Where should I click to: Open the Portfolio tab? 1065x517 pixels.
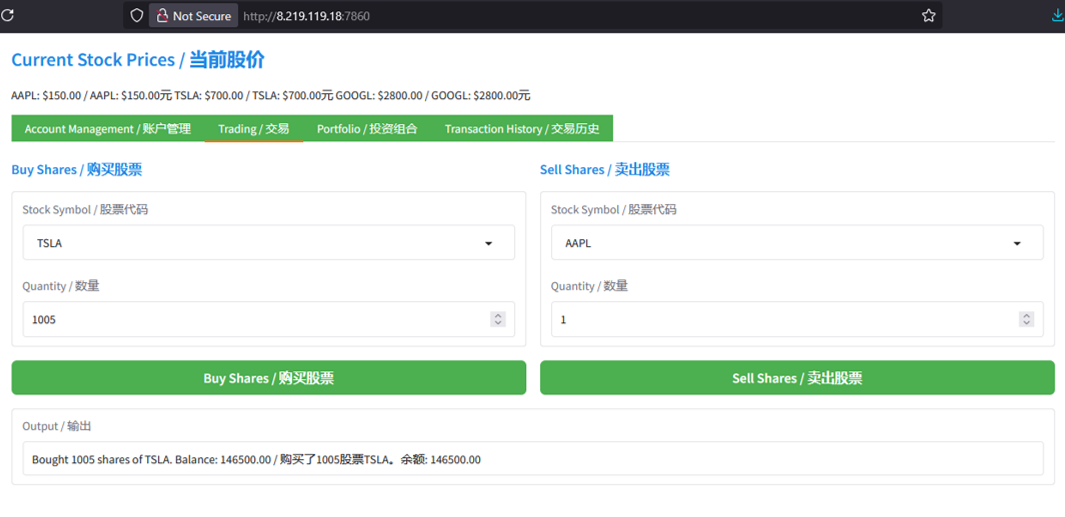click(367, 129)
